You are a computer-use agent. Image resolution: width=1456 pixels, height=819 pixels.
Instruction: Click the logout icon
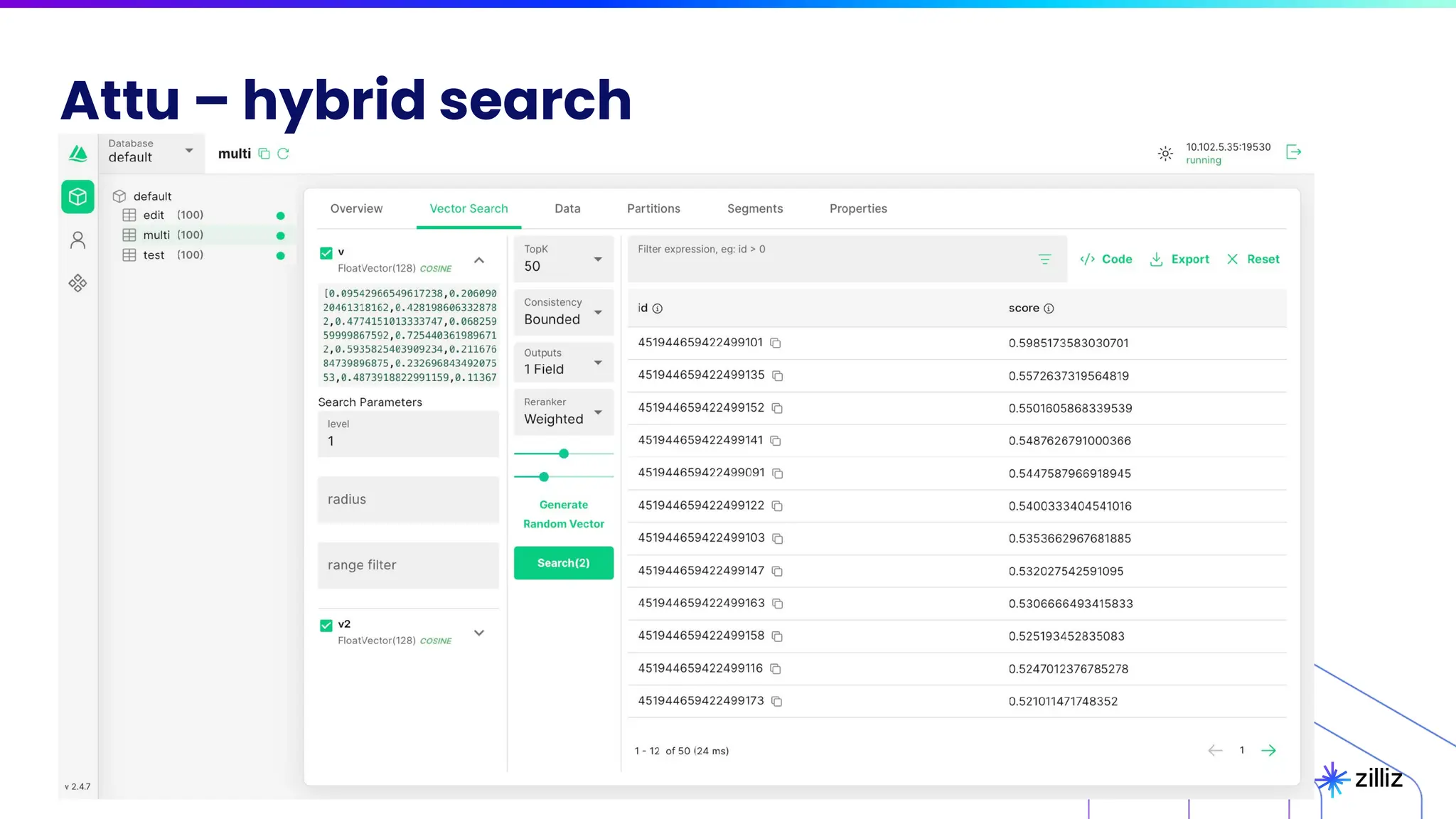1294,152
